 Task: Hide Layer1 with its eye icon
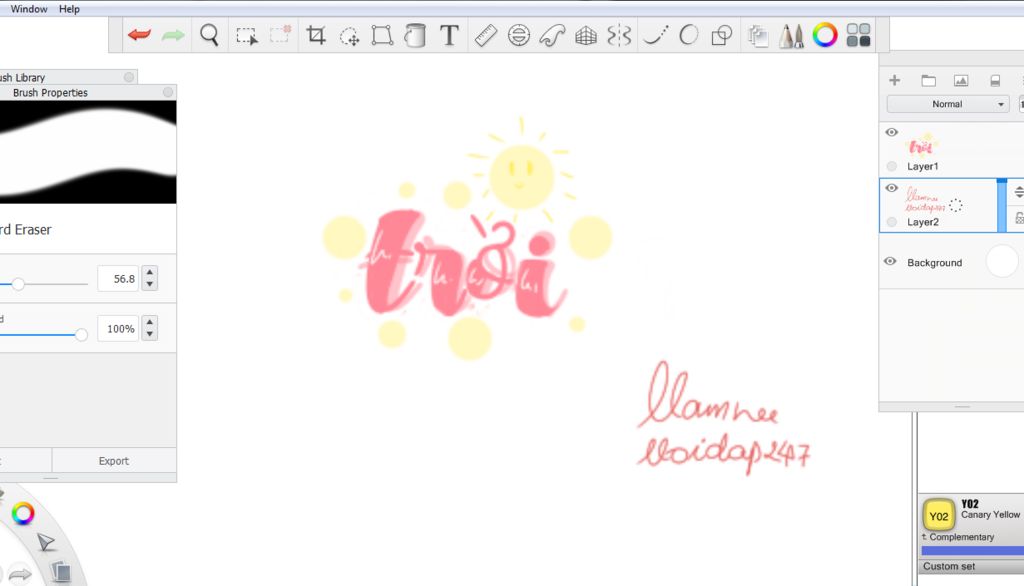891,132
